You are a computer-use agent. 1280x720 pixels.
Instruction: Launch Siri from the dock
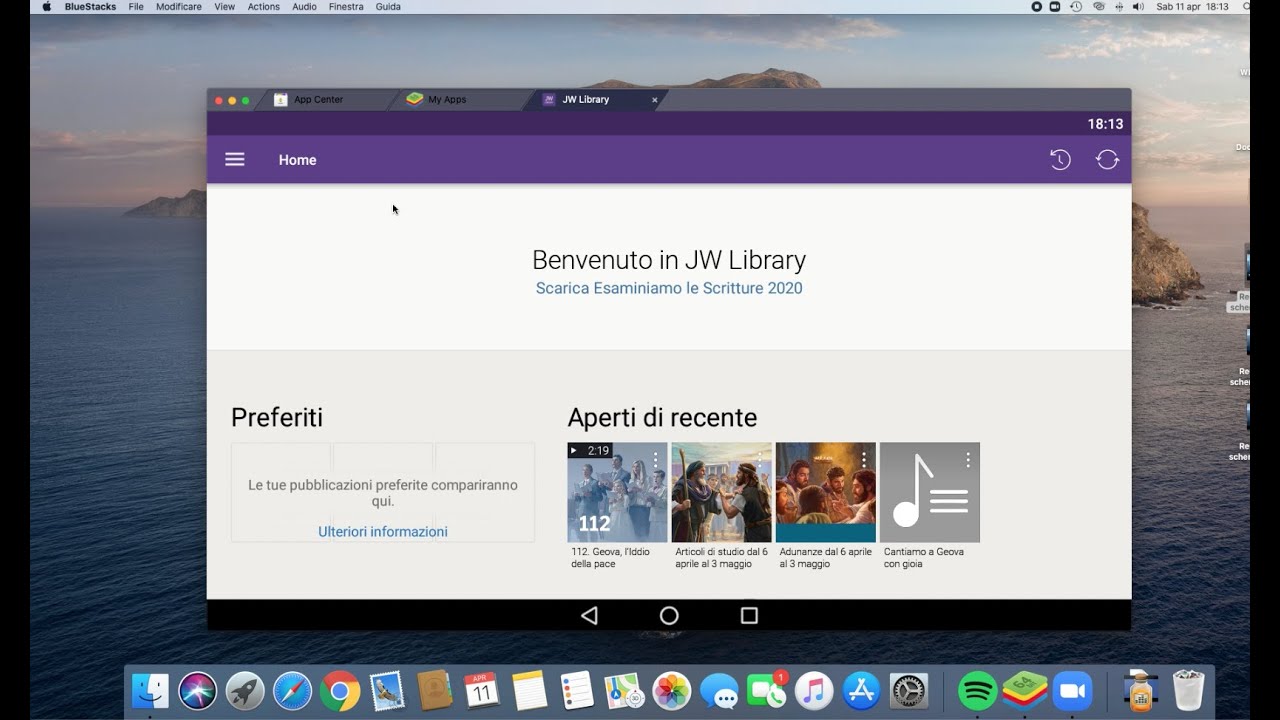pos(198,691)
